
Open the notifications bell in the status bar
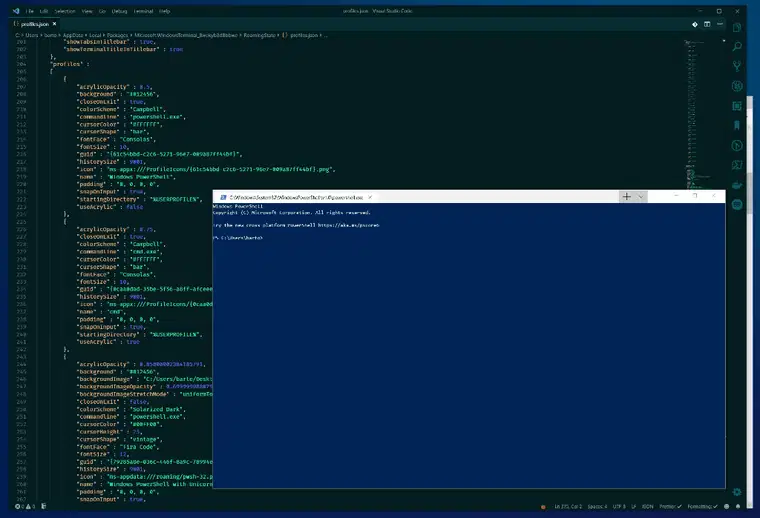(x=738, y=506)
